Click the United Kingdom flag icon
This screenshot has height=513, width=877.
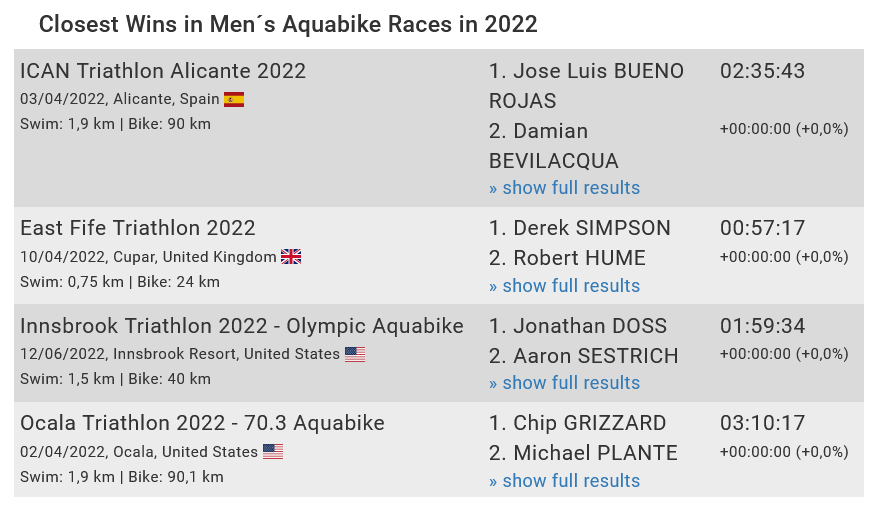(291, 257)
